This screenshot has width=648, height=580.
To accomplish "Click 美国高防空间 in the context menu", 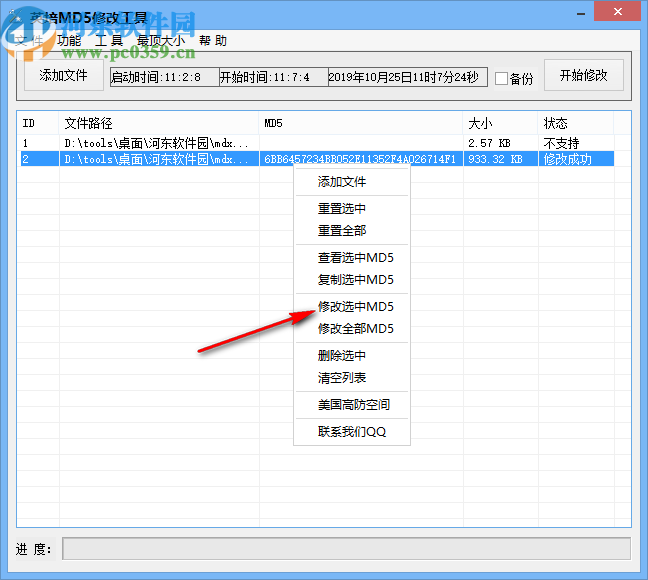I will 354,404.
